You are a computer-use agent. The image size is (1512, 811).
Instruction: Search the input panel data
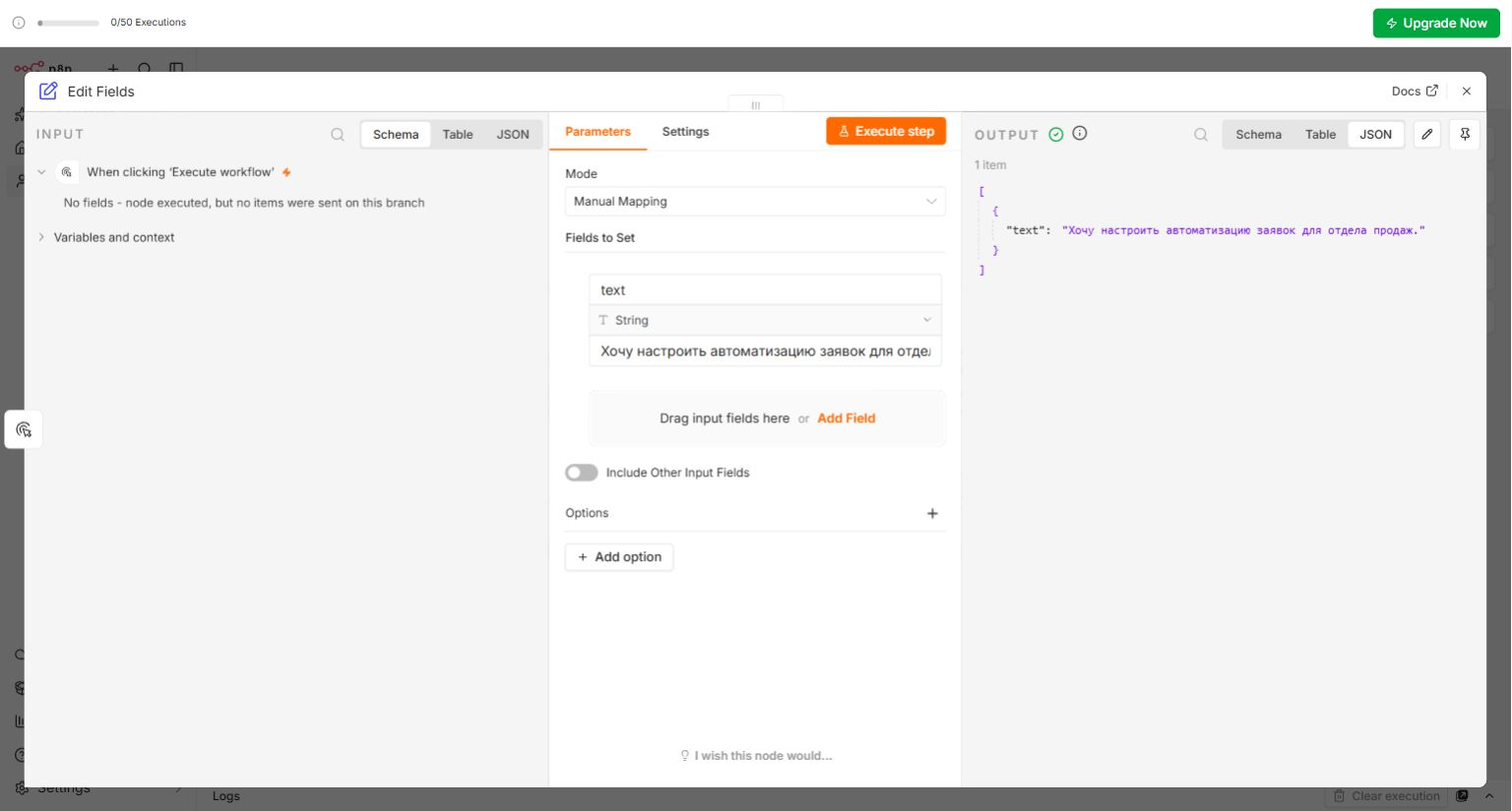(338, 134)
